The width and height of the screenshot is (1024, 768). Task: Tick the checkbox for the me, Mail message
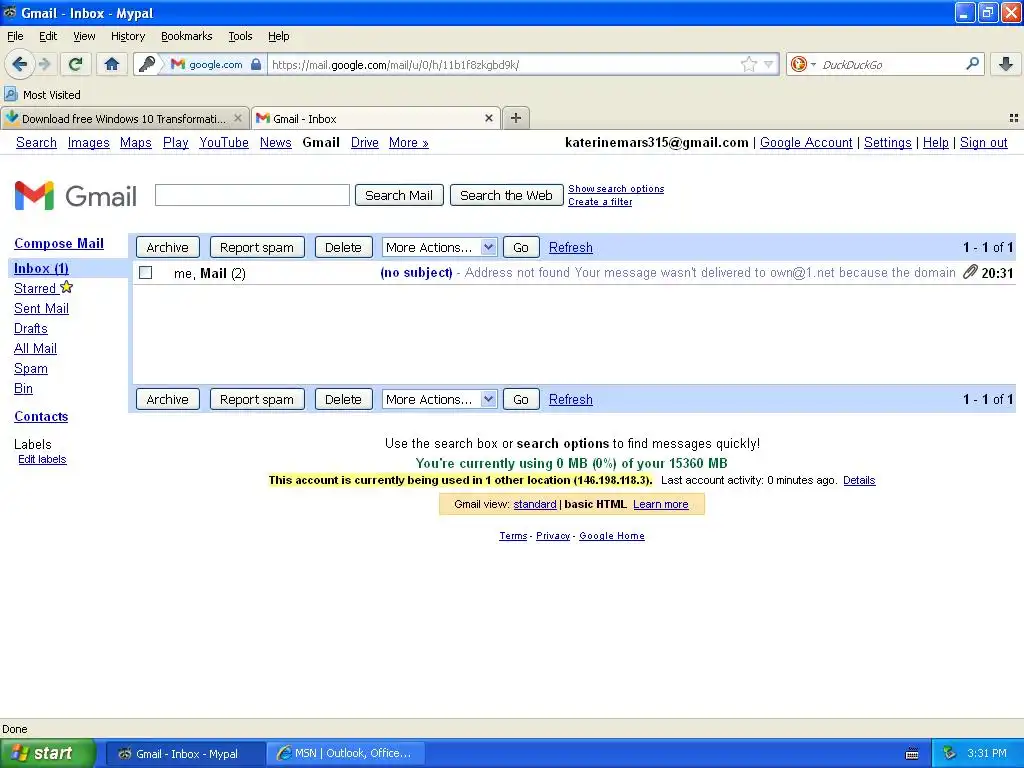(x=146, y=272)
